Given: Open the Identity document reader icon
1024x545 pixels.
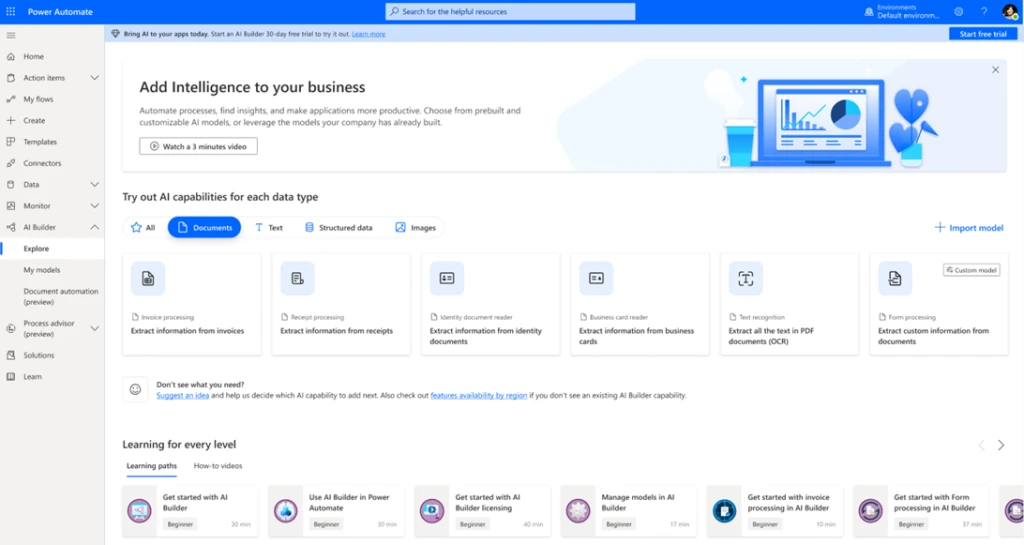Looking at the screenshot, I should [x=447, y=278].
